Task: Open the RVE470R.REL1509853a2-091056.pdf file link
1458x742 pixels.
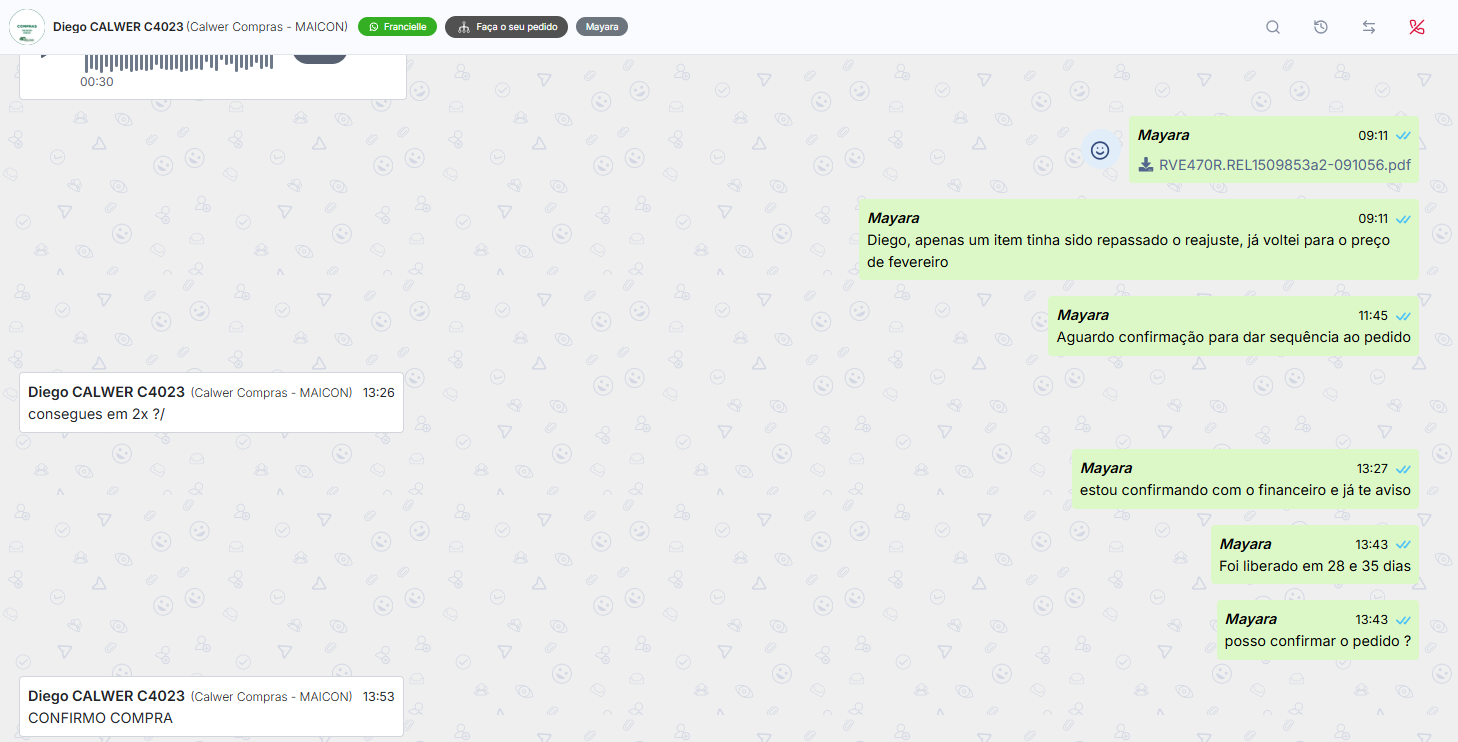Action: coord(1285,165)
